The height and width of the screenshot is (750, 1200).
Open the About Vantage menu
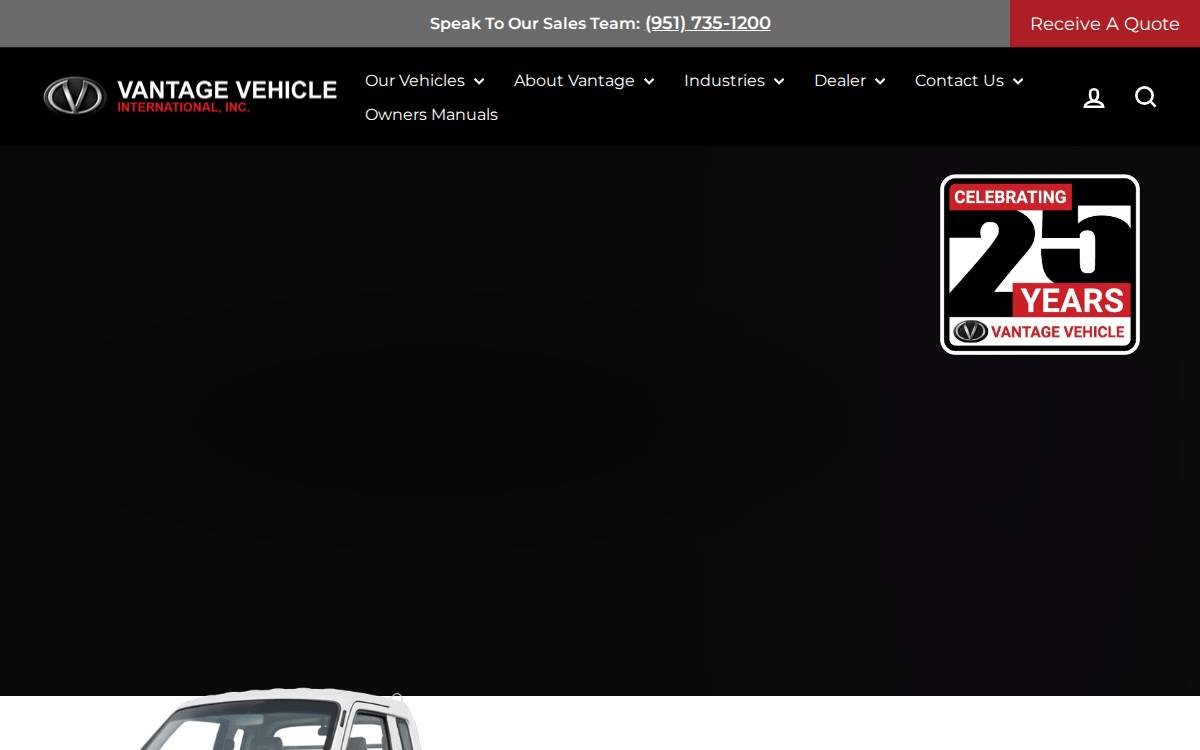pyautogui.click(x=574, y=81)
